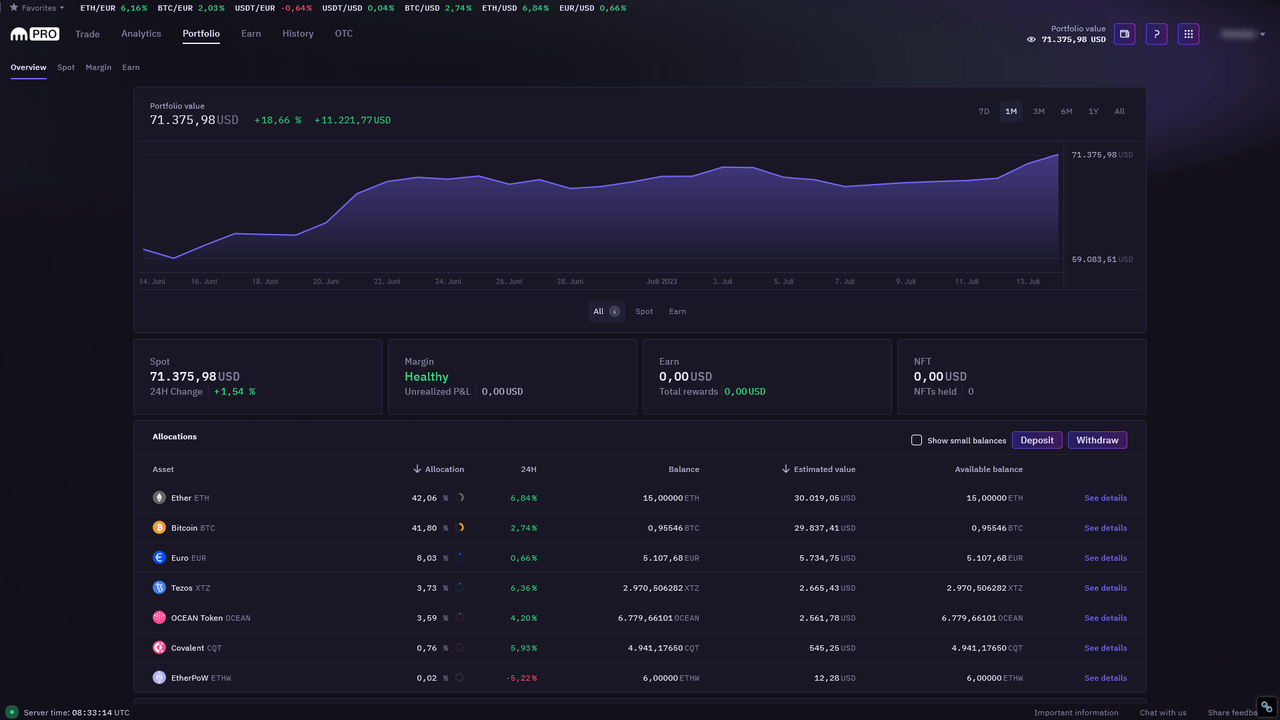The image size is (1280, 720).
Task: Sort by Allocation column
Action: pyautogui.click(x=438, y=469)
